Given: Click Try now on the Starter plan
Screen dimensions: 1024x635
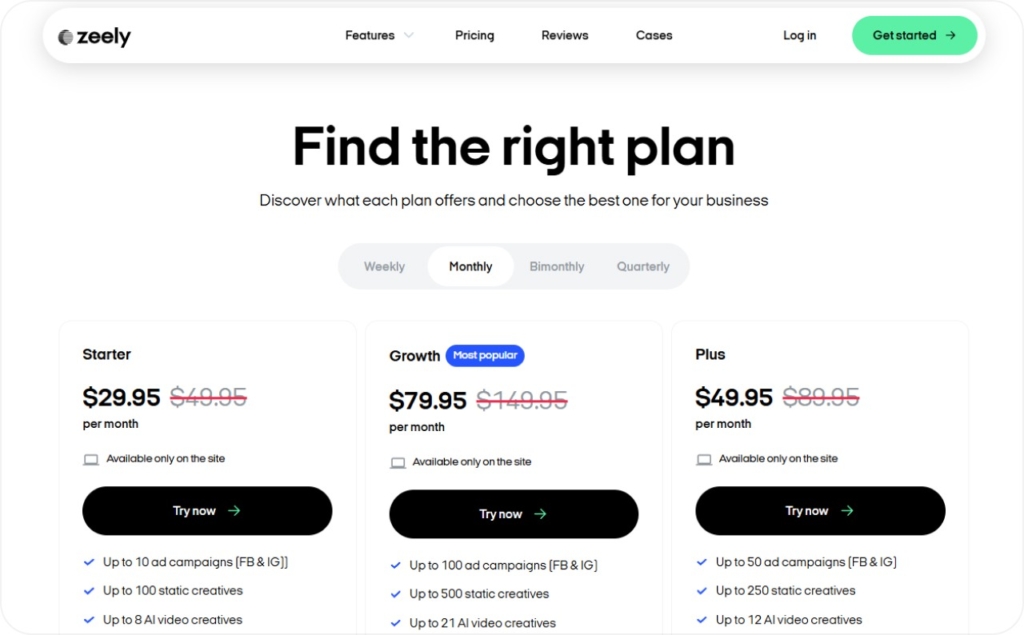Looking at the screenshot, I should (x=206, y=511).
